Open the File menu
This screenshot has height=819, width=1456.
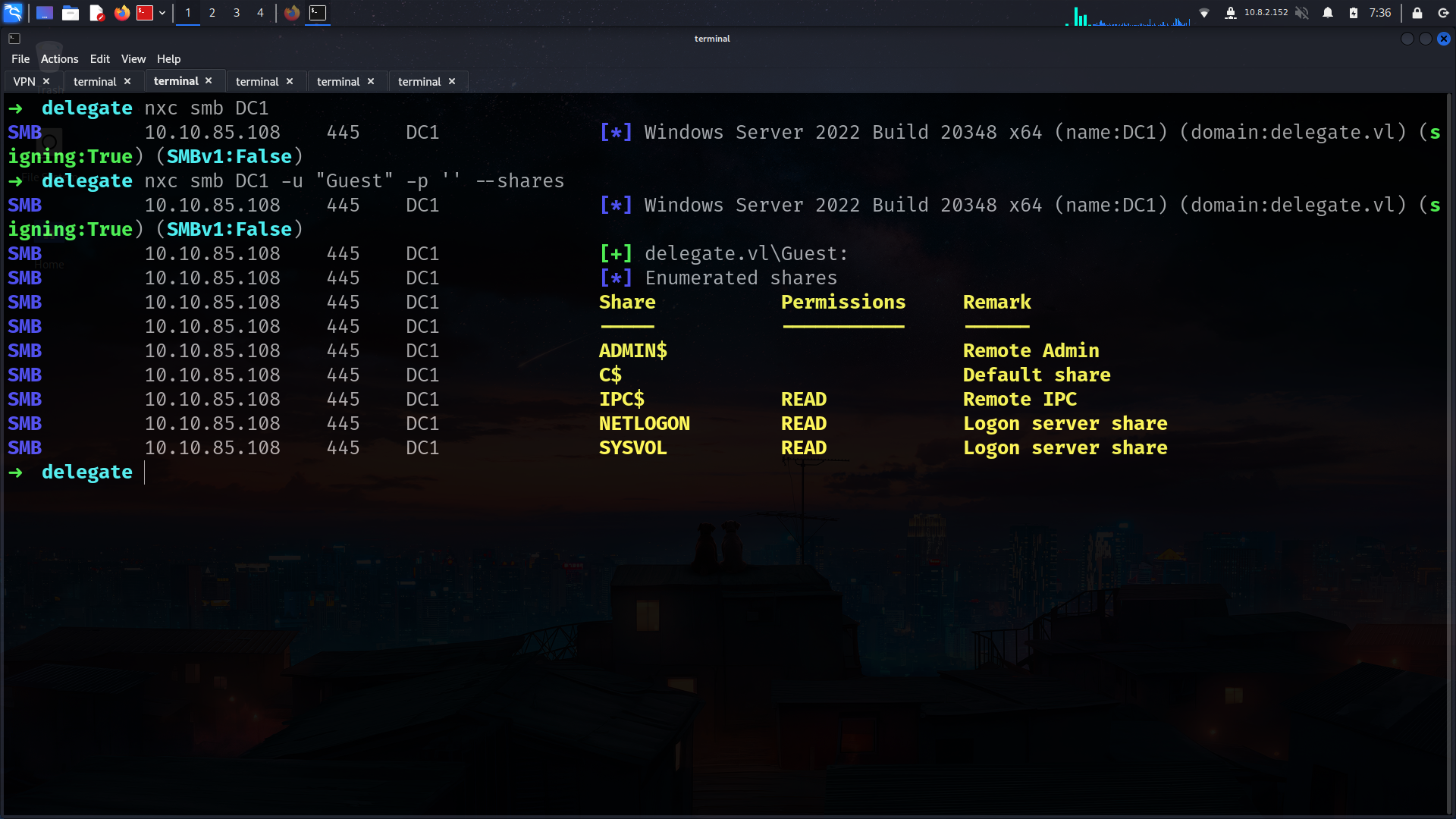20,59
